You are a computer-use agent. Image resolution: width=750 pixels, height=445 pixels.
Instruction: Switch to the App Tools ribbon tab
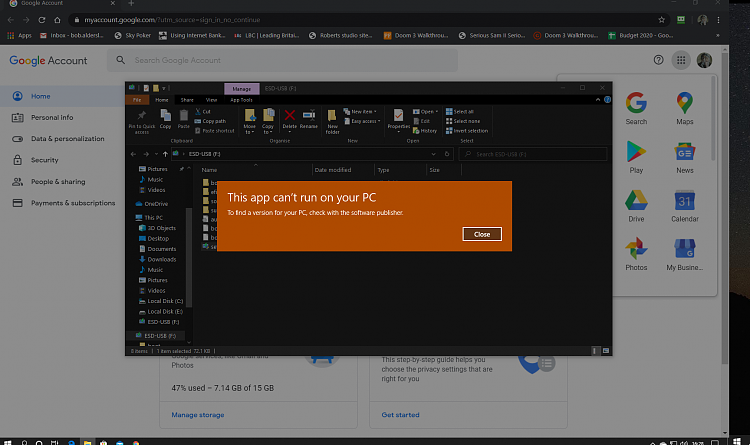click(242, 100)
